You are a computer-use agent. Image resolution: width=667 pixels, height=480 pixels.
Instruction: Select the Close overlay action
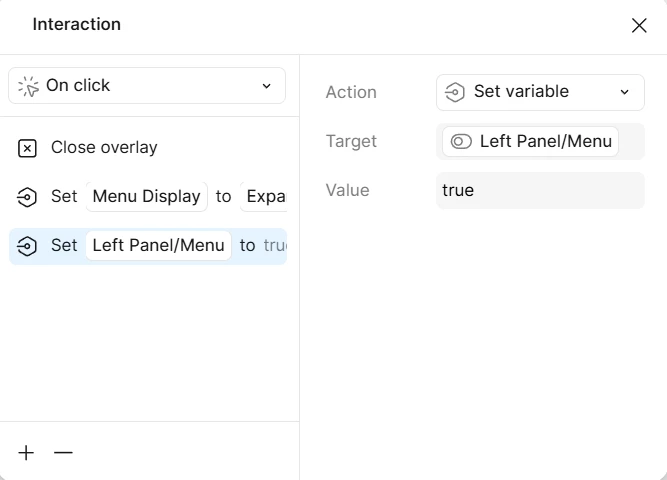click(104, 148)
